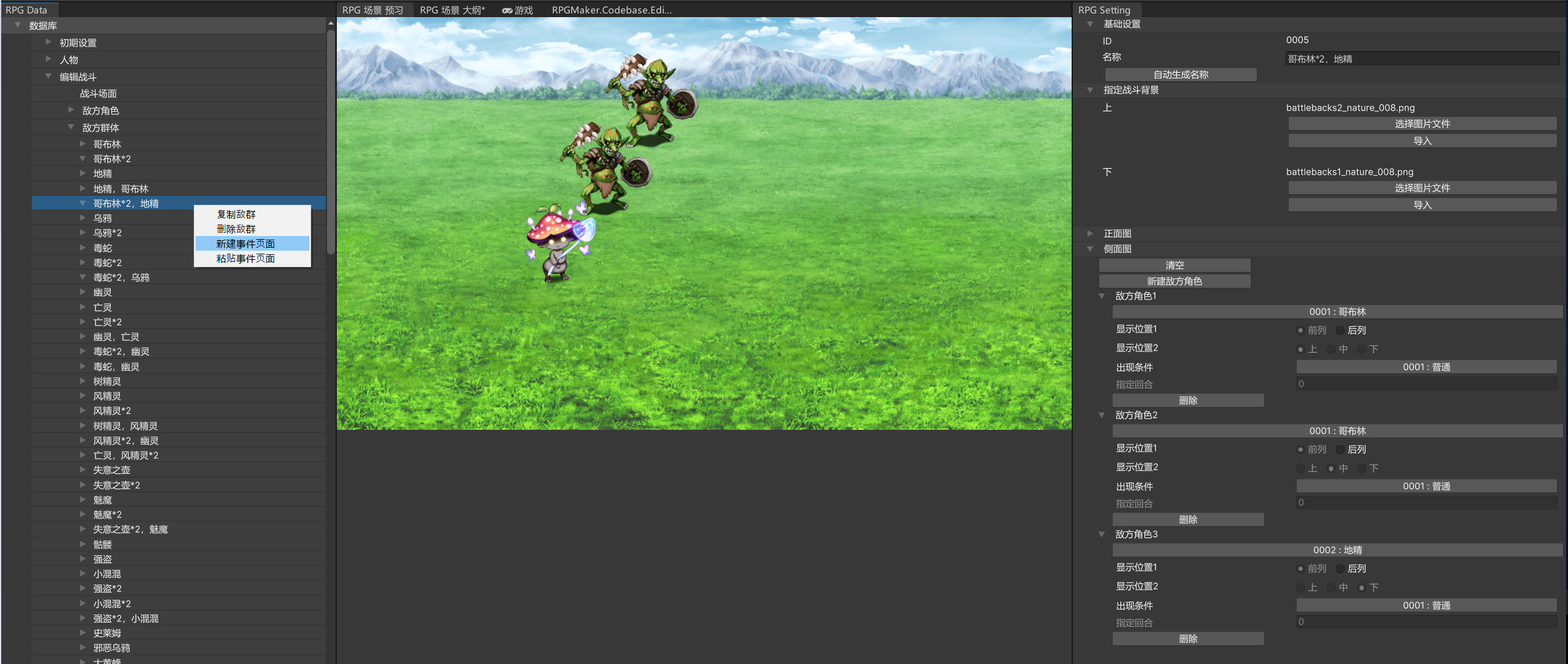Select 下 position for 敌方角色2
Viewport: 1568px width, 664px height.
[x=1361, y=468]
